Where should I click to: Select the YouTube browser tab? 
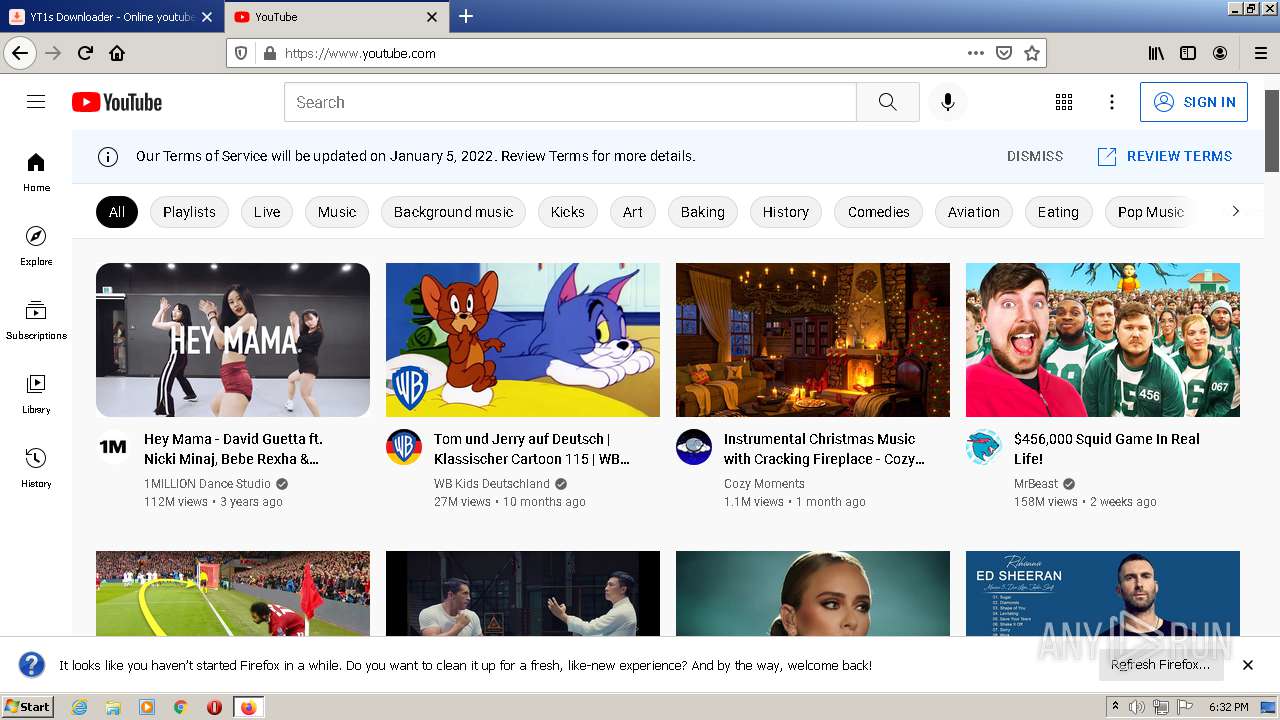click(337, 16)
